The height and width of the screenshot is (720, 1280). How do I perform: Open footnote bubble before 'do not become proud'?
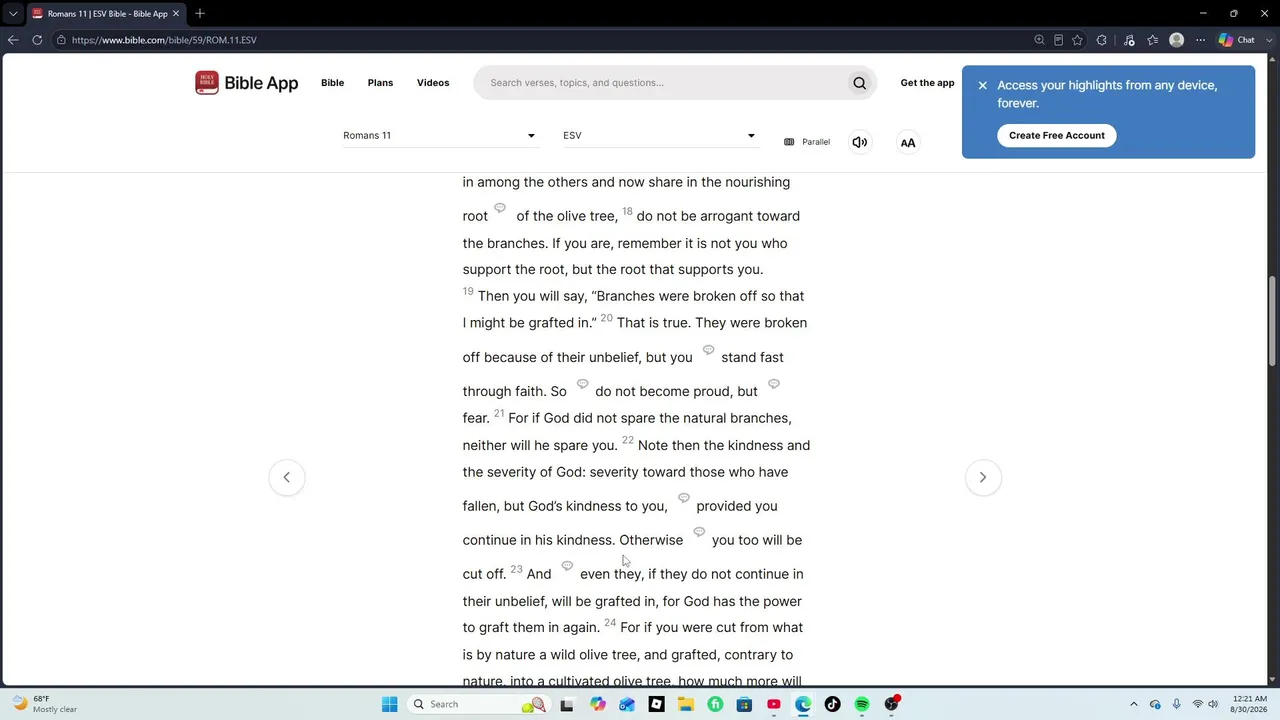pos(582,383)
